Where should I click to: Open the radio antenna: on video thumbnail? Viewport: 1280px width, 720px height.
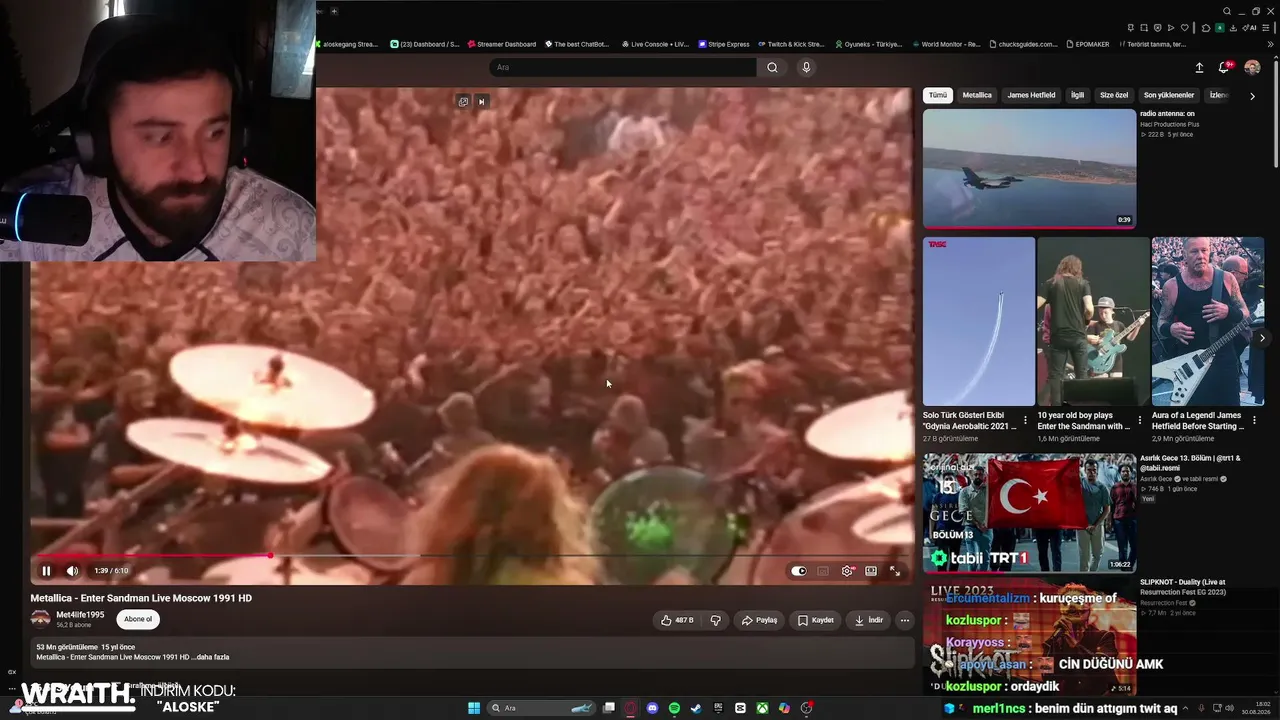1029,168
